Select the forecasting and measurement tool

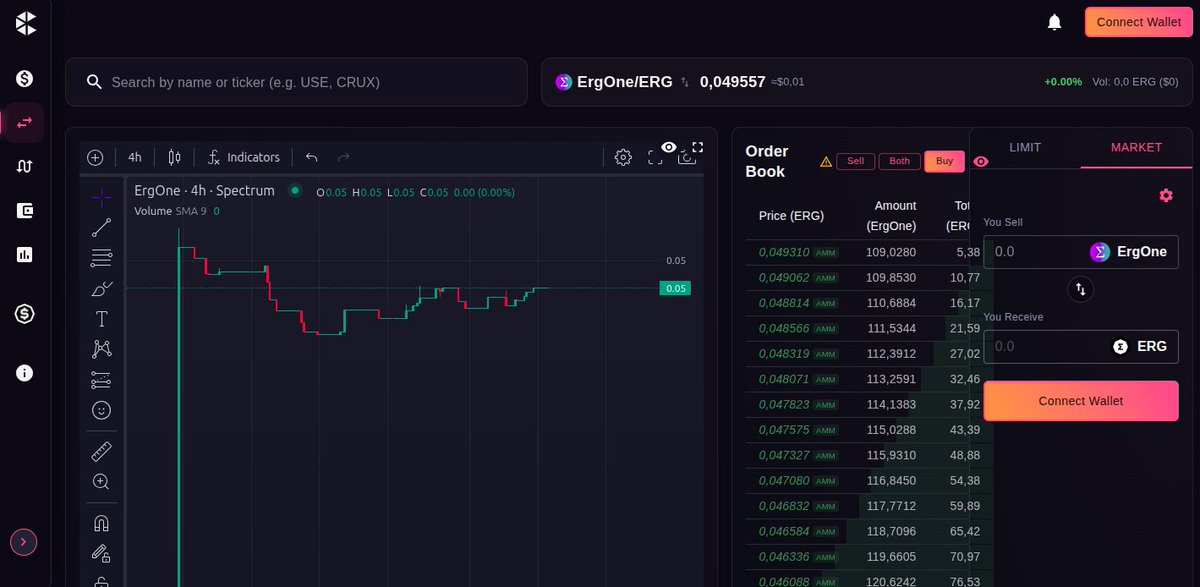(101, 380)
